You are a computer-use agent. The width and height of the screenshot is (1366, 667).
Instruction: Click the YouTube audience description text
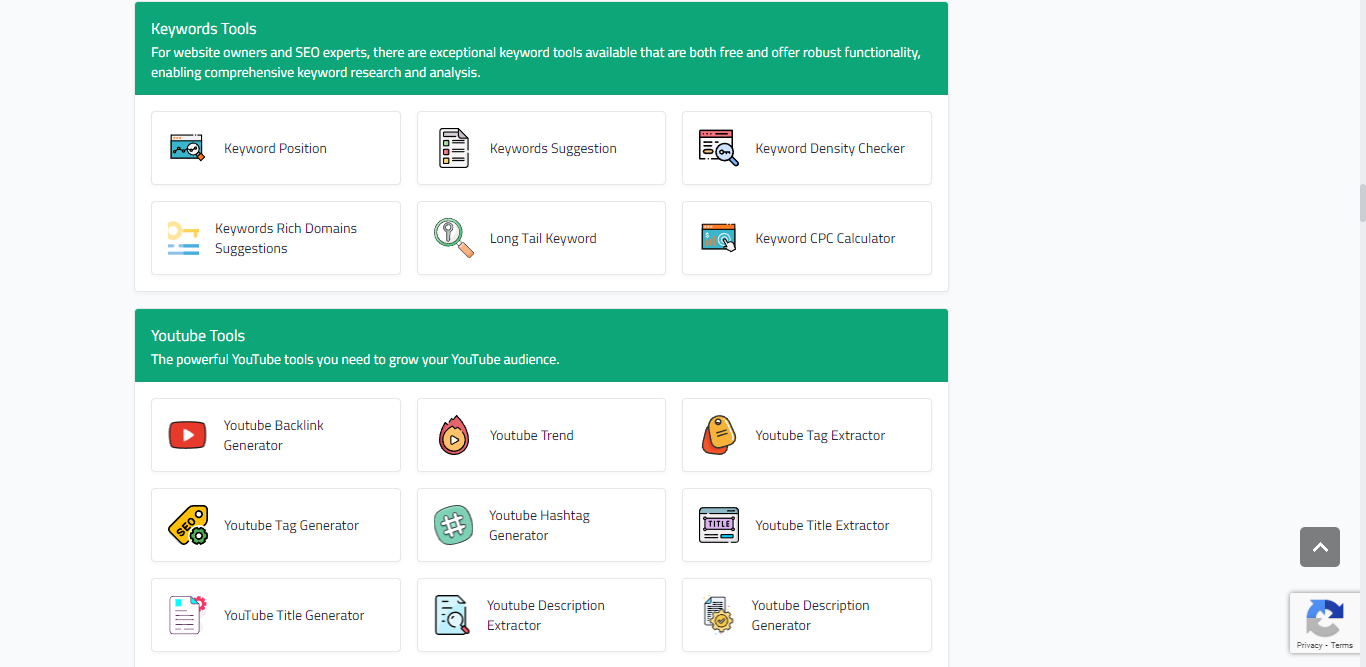pos(355,359)
